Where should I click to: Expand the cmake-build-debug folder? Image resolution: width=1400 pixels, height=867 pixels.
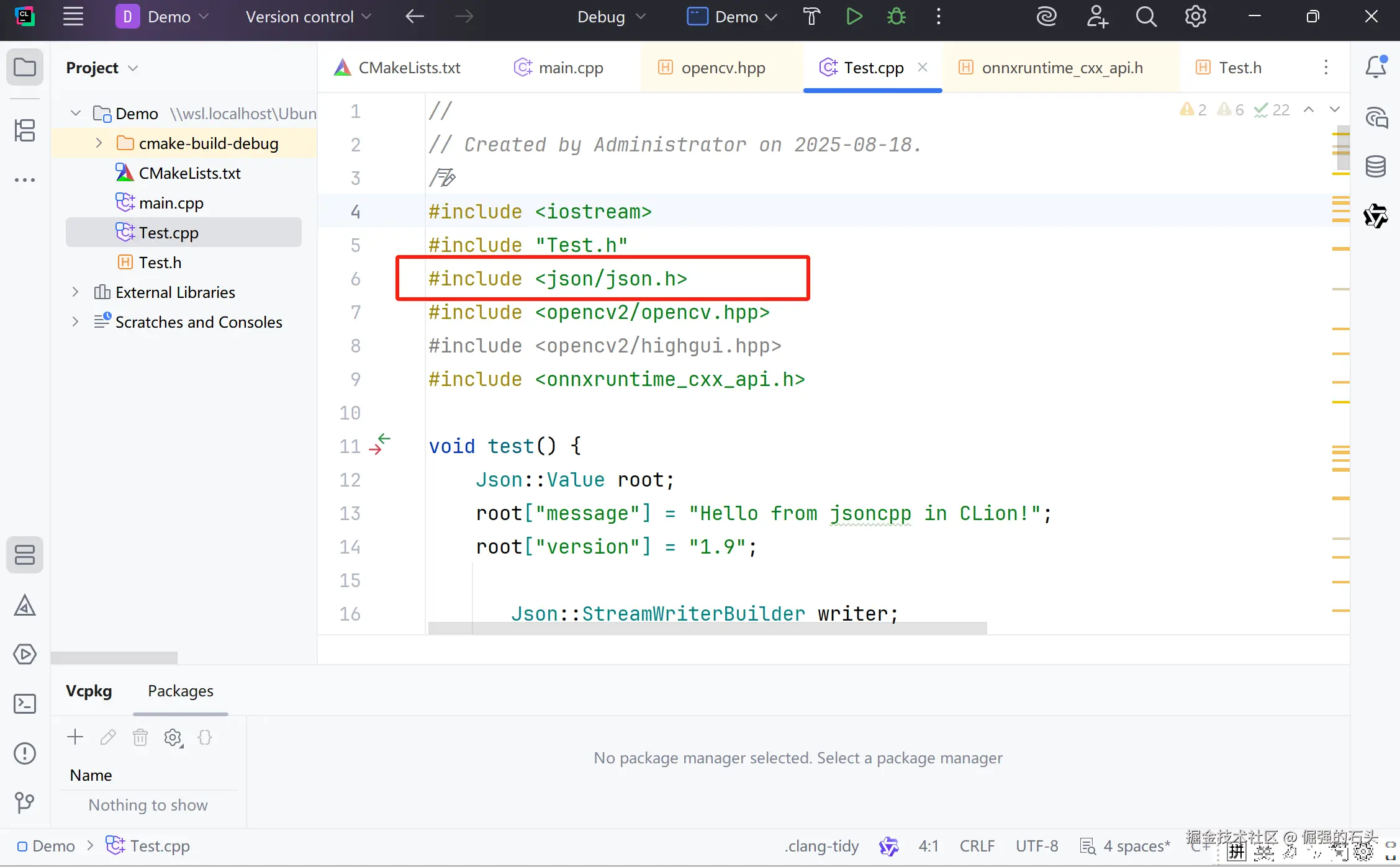(x=99, y=143)
